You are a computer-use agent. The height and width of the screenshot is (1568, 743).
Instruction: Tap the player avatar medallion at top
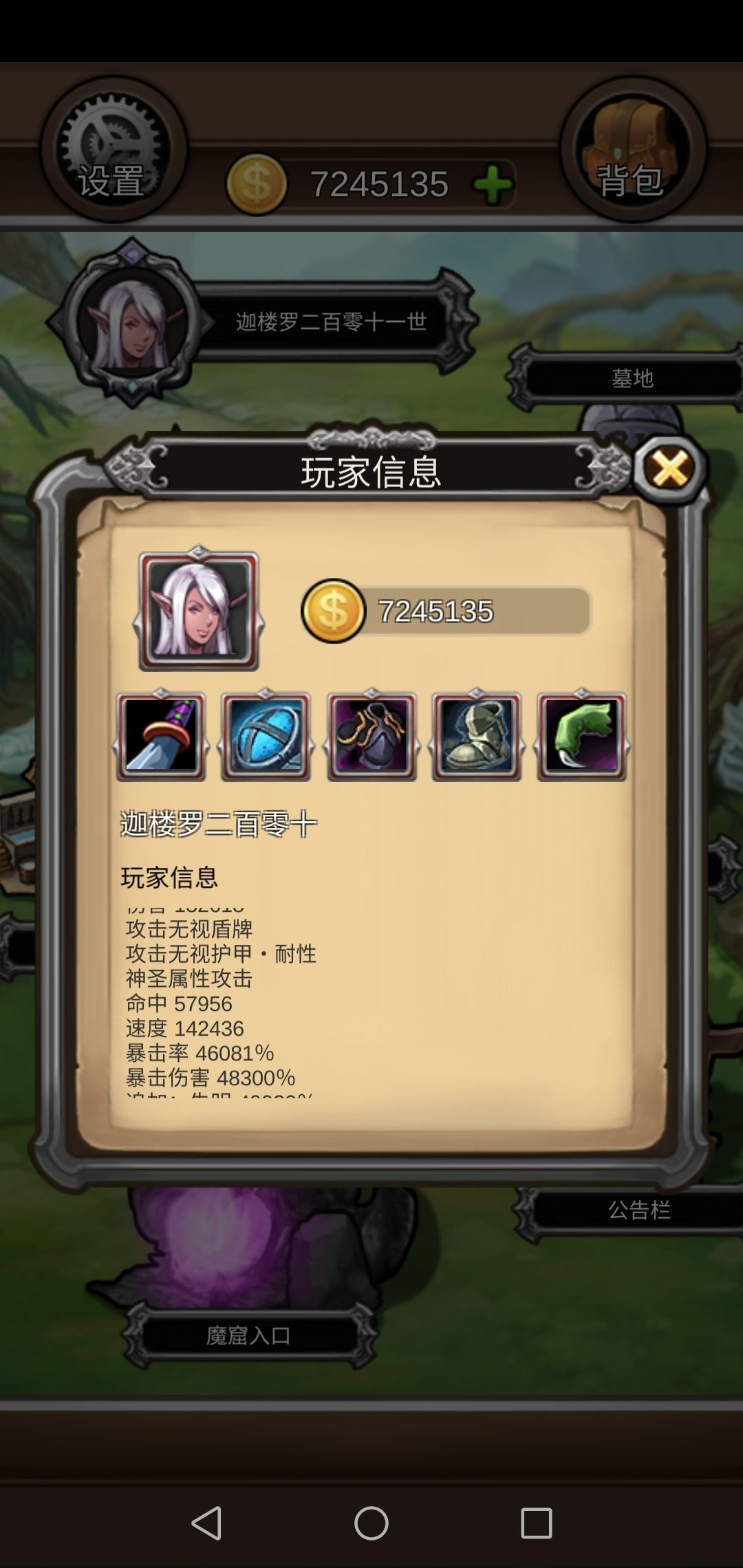coord(131,322)
